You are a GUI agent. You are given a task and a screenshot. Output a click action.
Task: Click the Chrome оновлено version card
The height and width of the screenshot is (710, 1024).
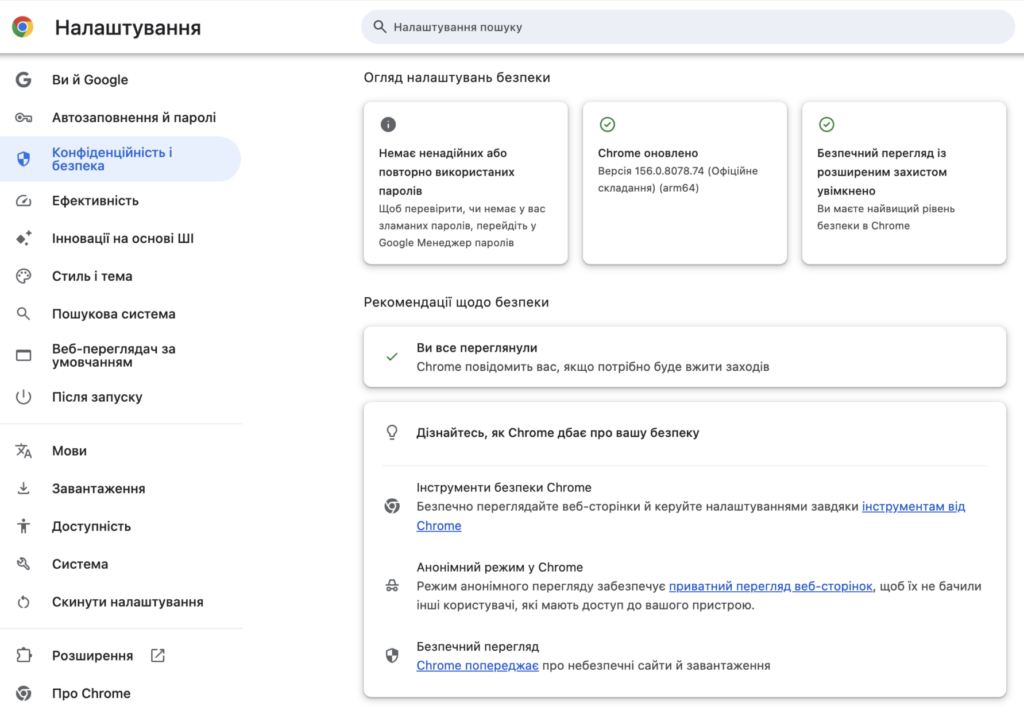pos(684,183)
